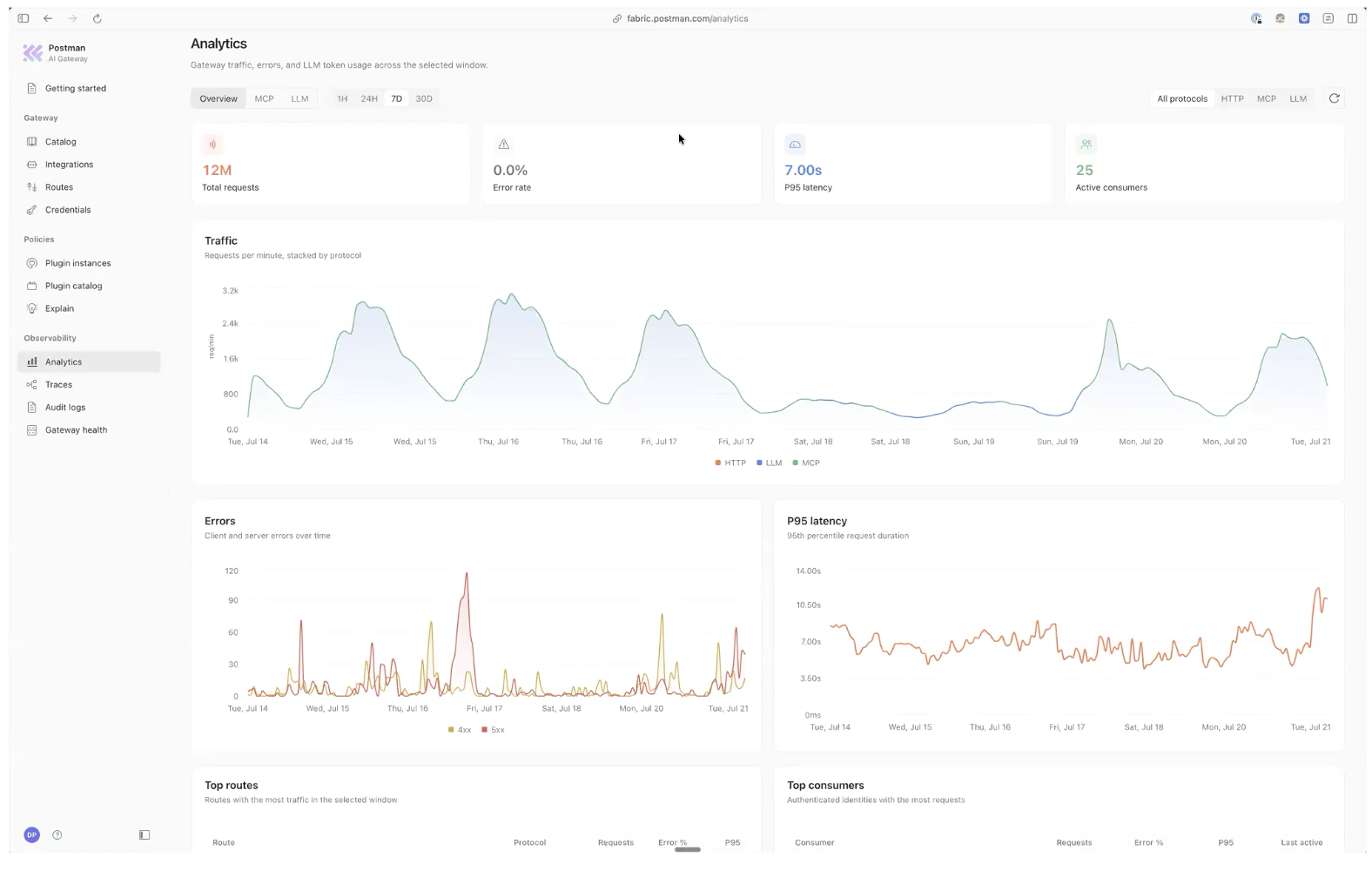Click the DP user avatar
This screenshot has width=1372, height=871.
(32, 834)
